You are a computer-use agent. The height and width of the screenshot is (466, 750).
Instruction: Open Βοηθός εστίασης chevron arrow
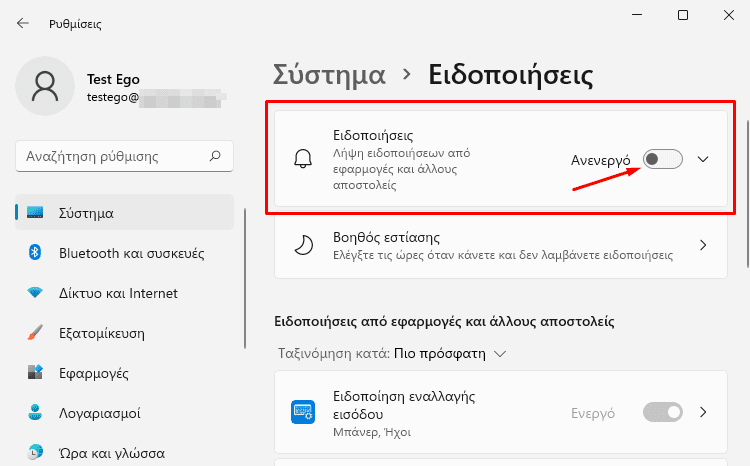703,245
